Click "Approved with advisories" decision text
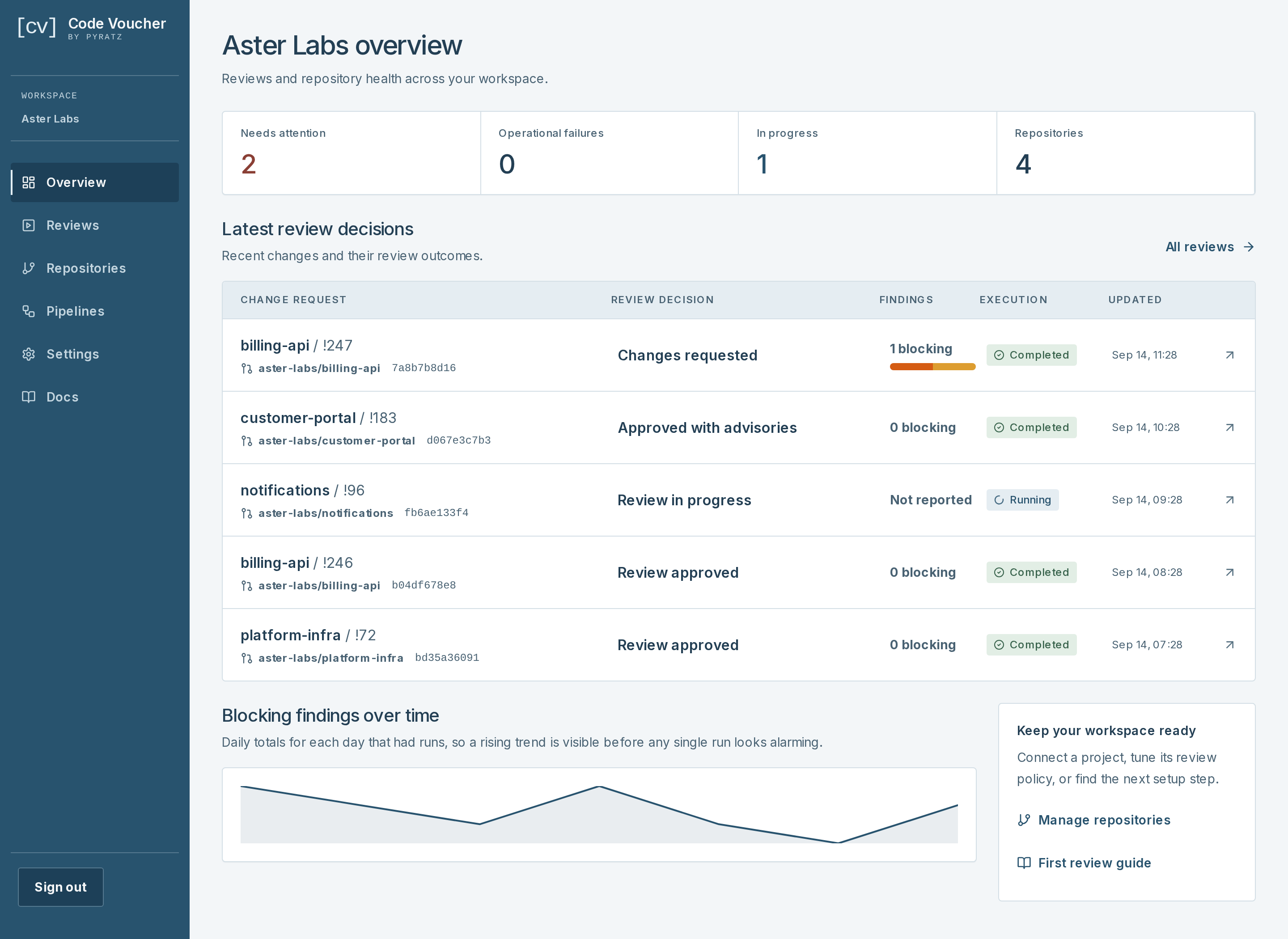 pyautogui.click(x=707, y=427)
